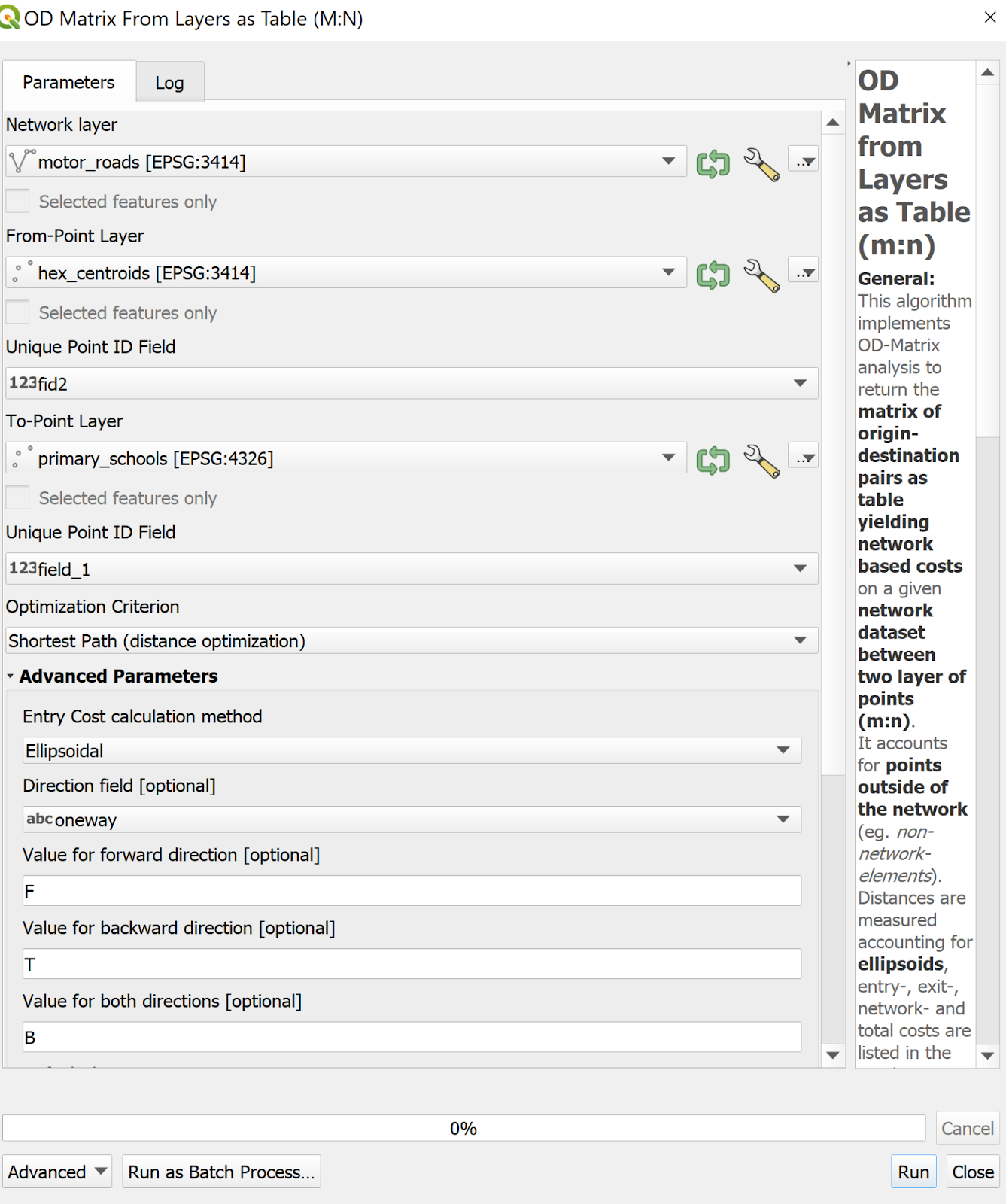Image resolution: width=1006 pixels, height=1204 pixels.
Task: Tick Selected features only under From-Point Layer
Action: 18,312
